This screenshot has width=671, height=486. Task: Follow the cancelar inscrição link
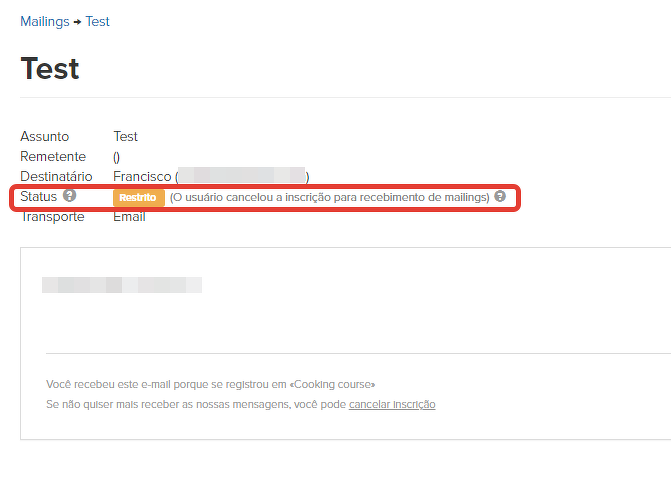click(392, 404)
